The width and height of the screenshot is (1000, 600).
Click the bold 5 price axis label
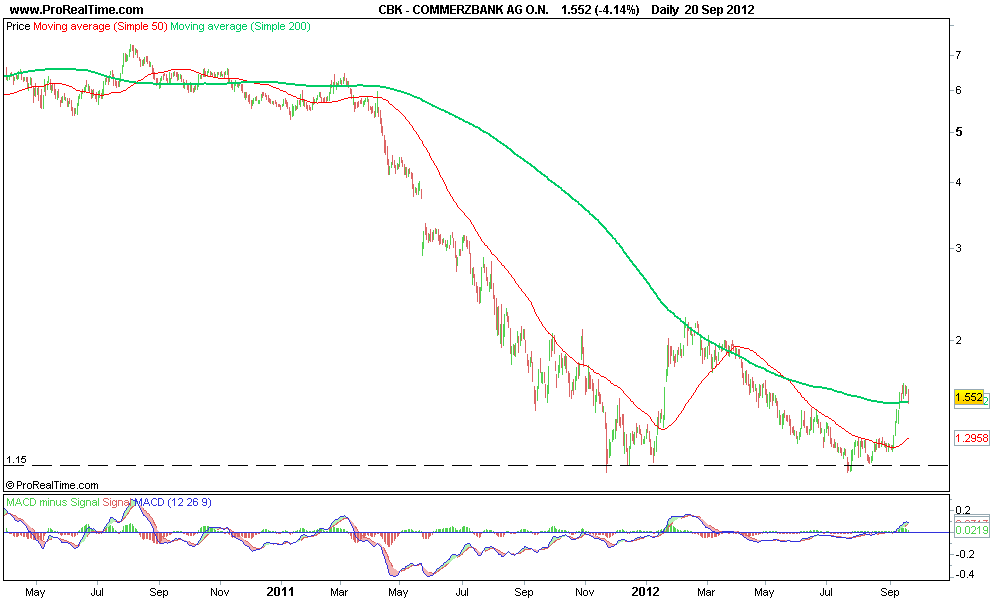[x=959, y=132]
